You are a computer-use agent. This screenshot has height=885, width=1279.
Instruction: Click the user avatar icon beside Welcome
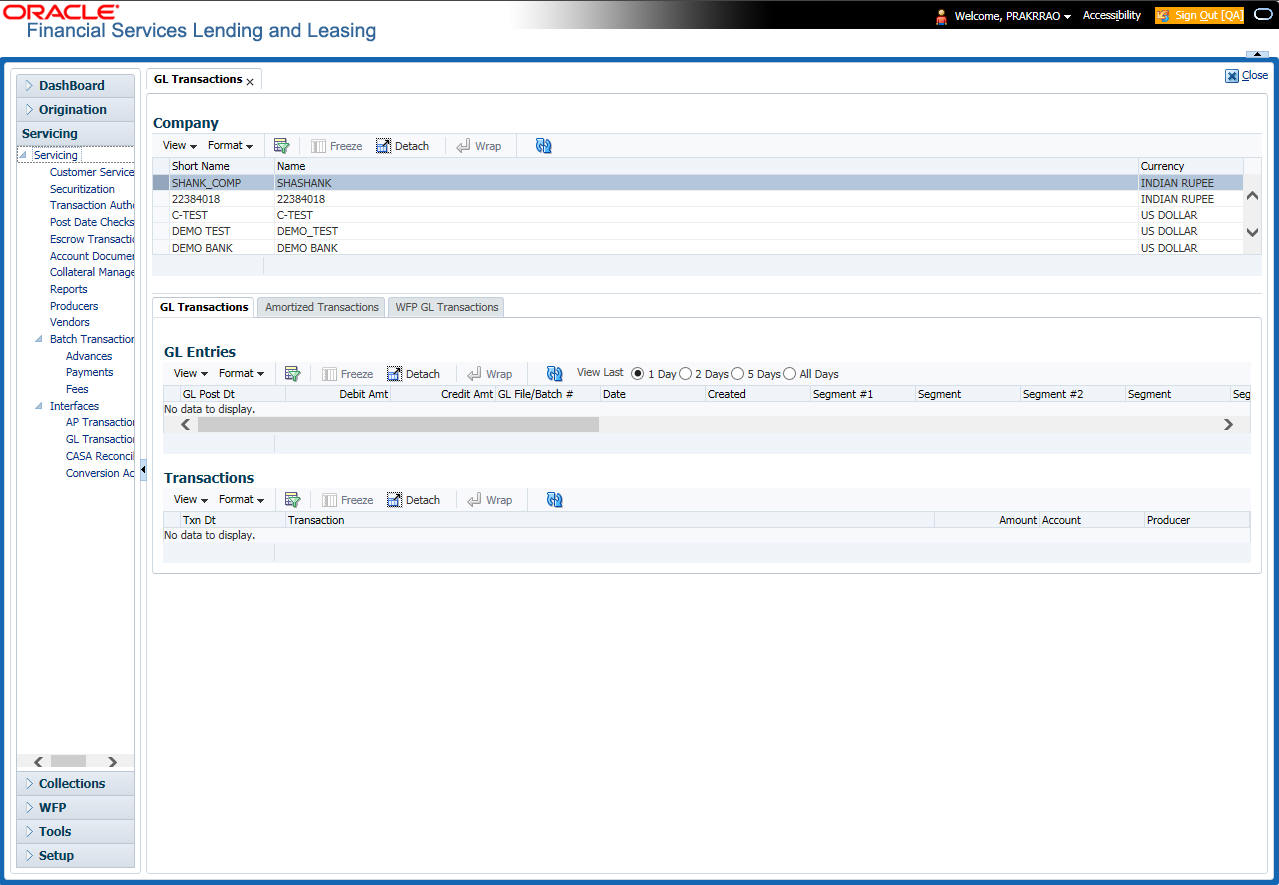(x=941, y=16)
